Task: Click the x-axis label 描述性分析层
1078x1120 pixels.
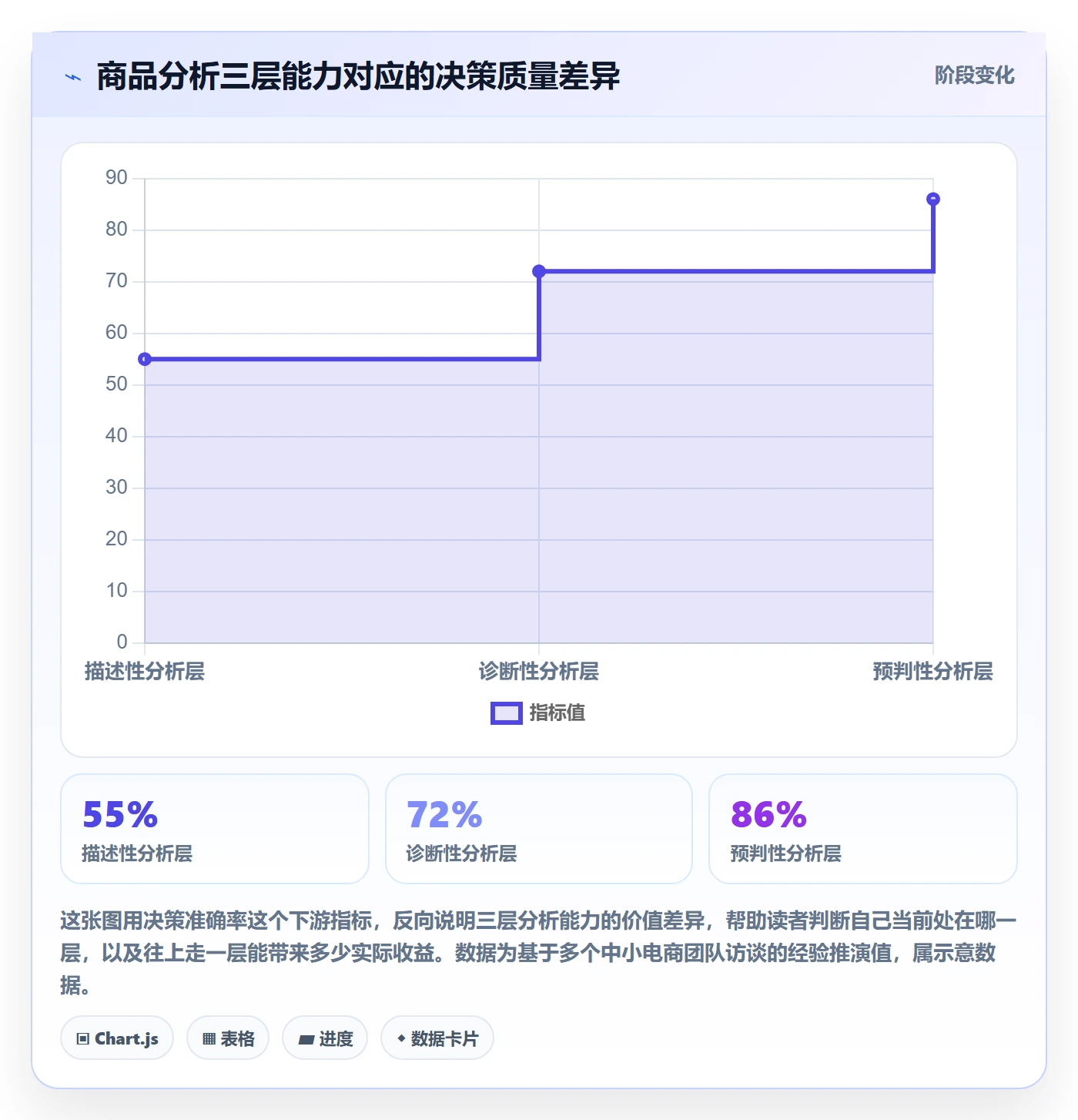Action: coord(145,672)
